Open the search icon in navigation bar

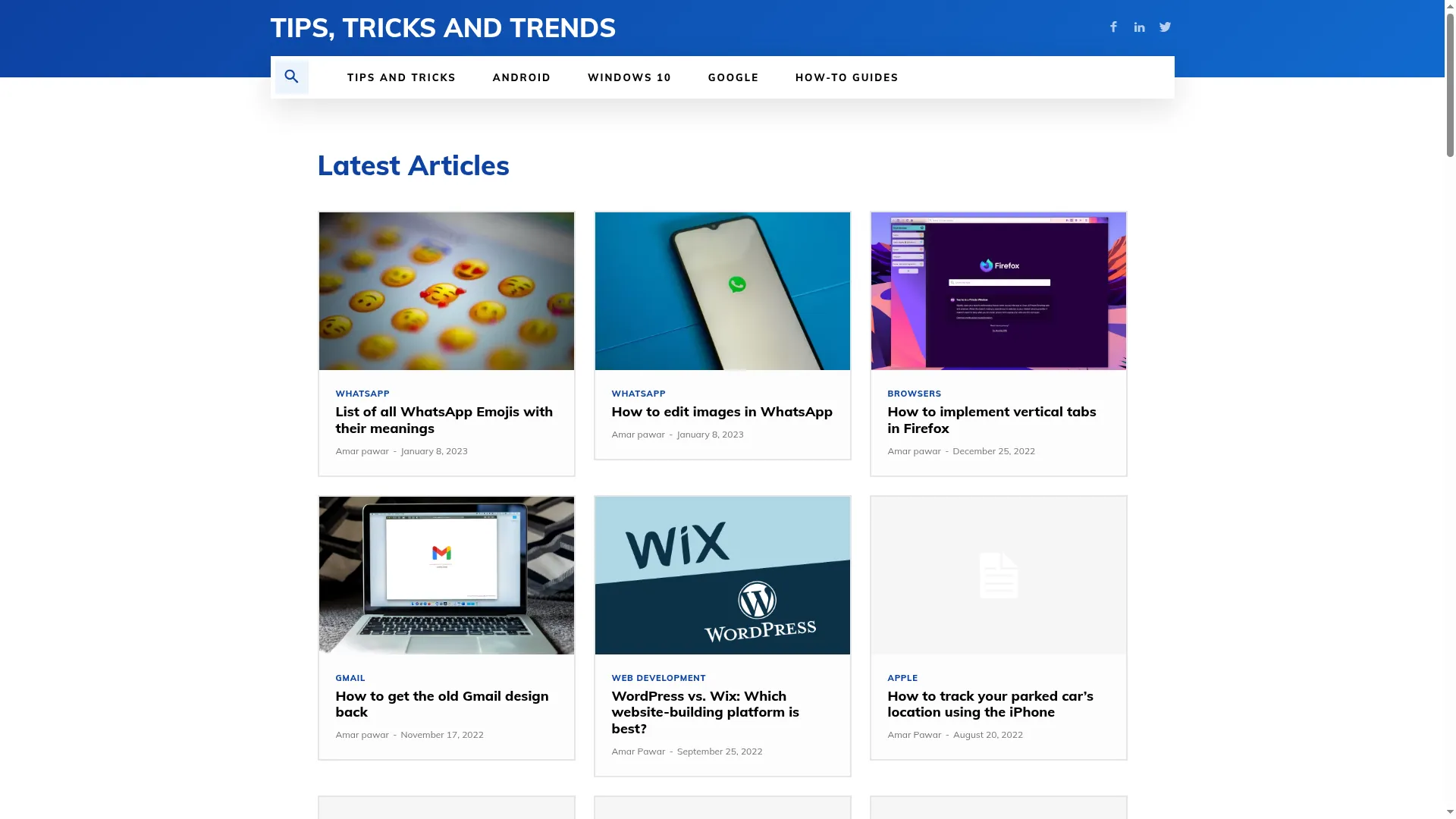(x=291, y=77)
